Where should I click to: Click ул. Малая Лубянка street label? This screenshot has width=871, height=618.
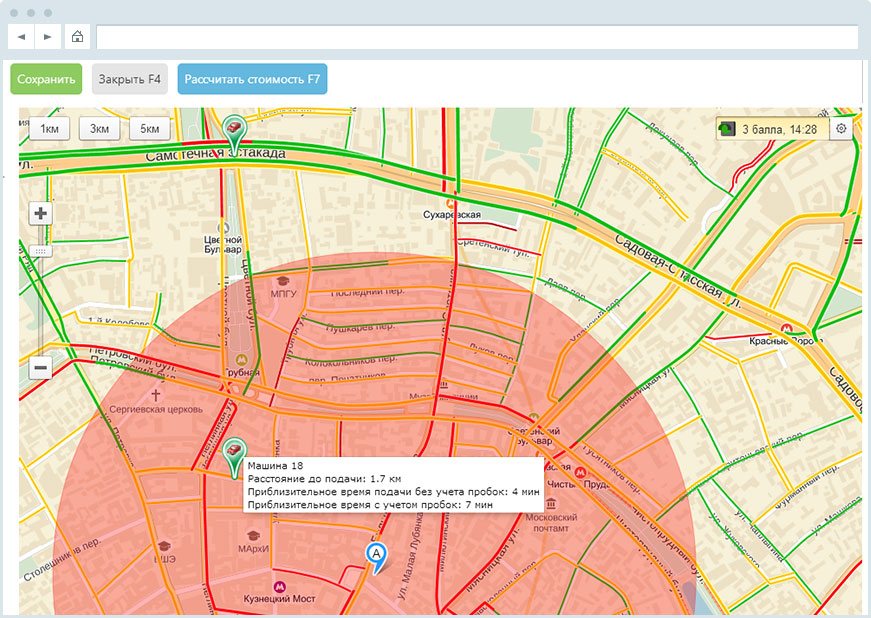pos(410,558)
